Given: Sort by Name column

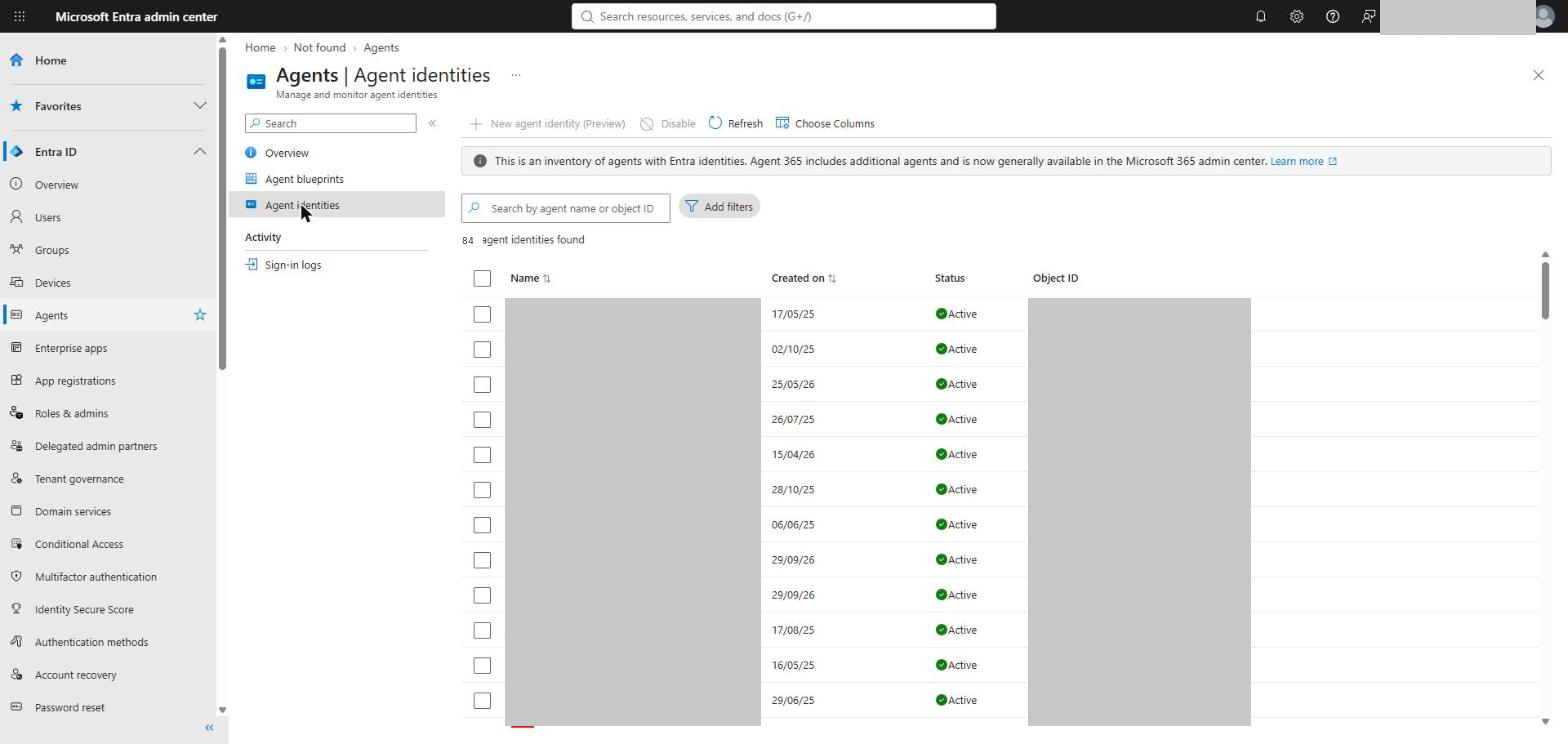Looking at the screenshot, I should (530, 278).
